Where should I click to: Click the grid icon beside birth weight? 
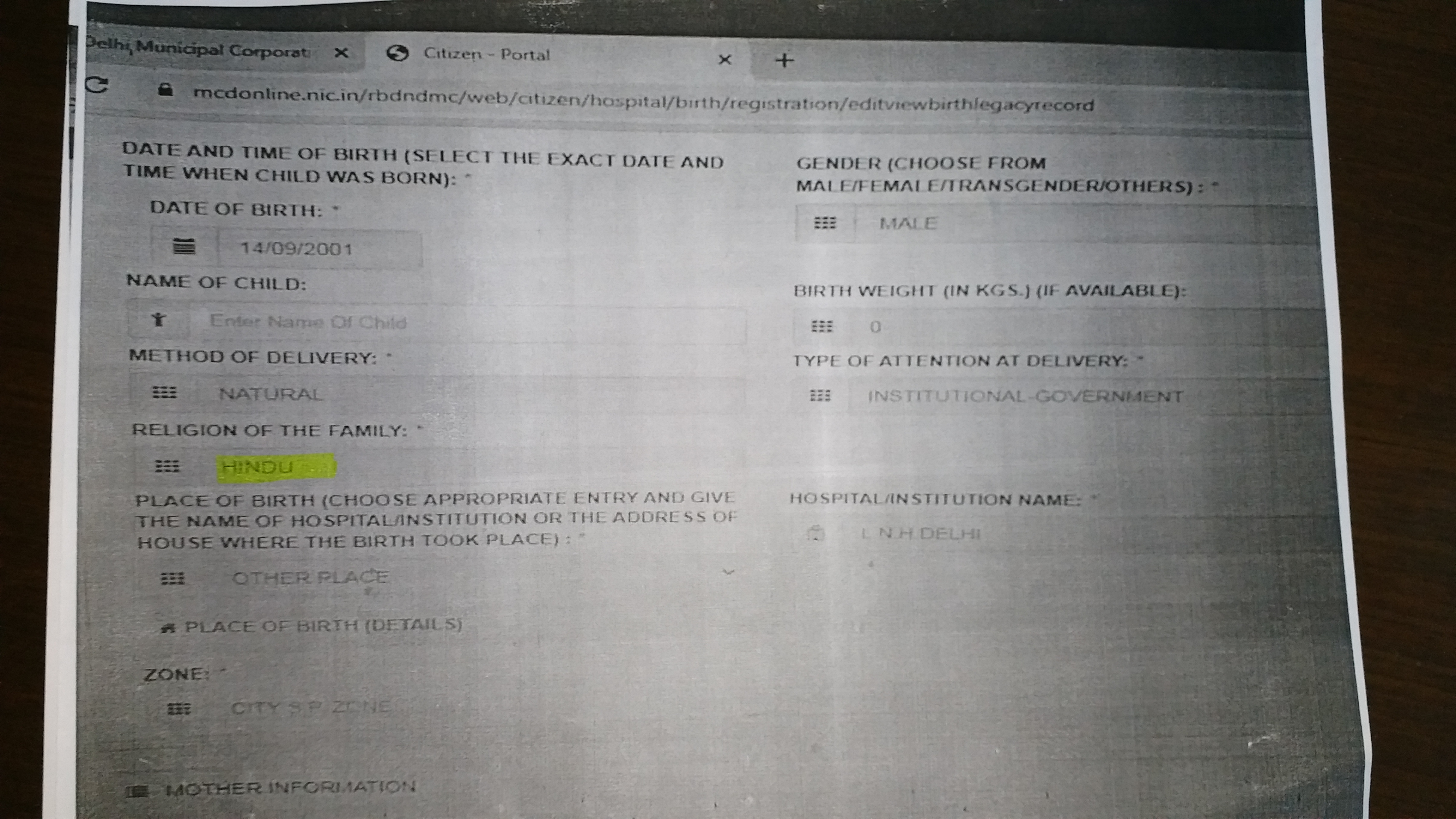[822, 327]
